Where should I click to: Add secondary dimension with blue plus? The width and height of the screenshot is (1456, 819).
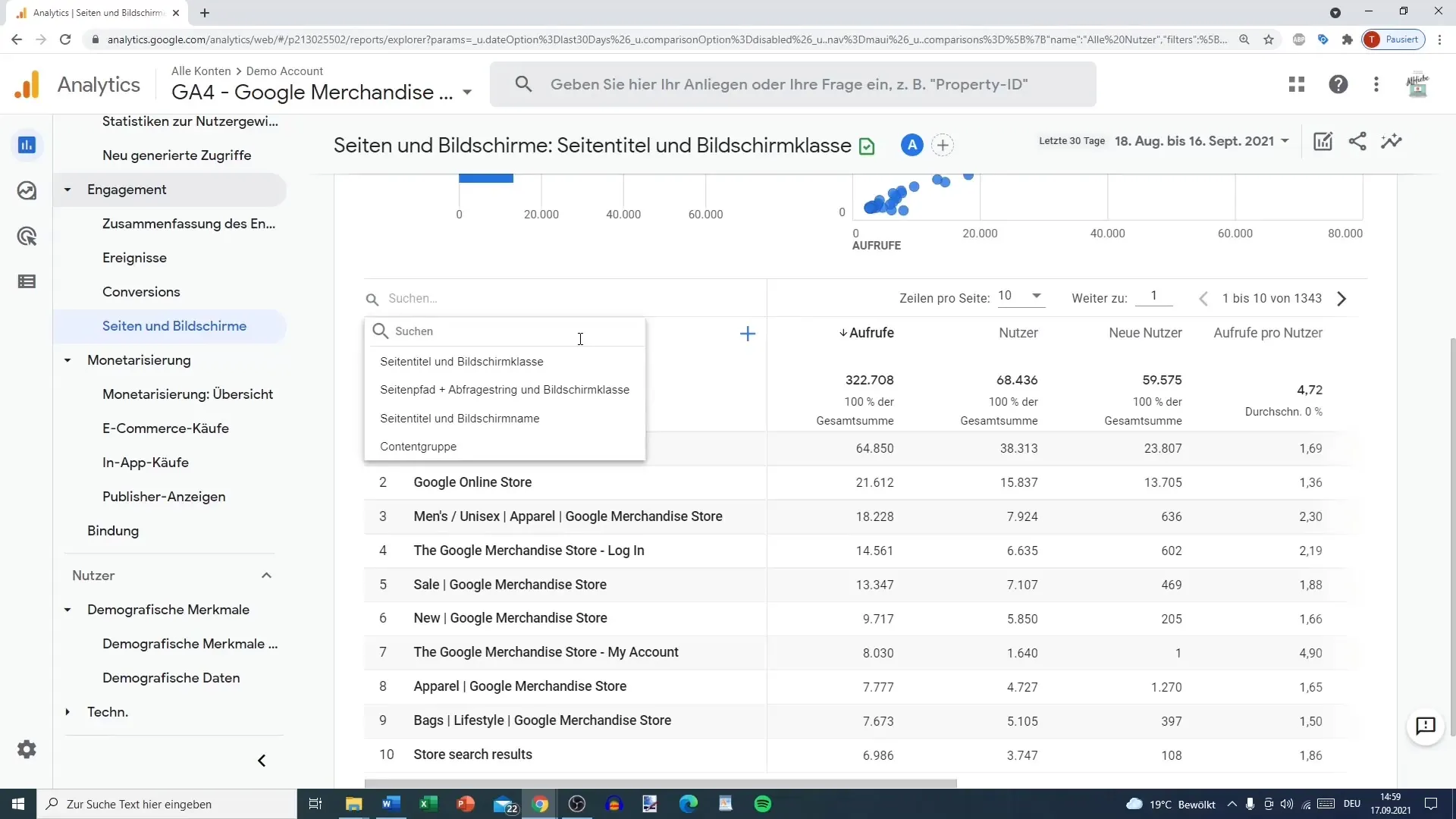[748, 334]
